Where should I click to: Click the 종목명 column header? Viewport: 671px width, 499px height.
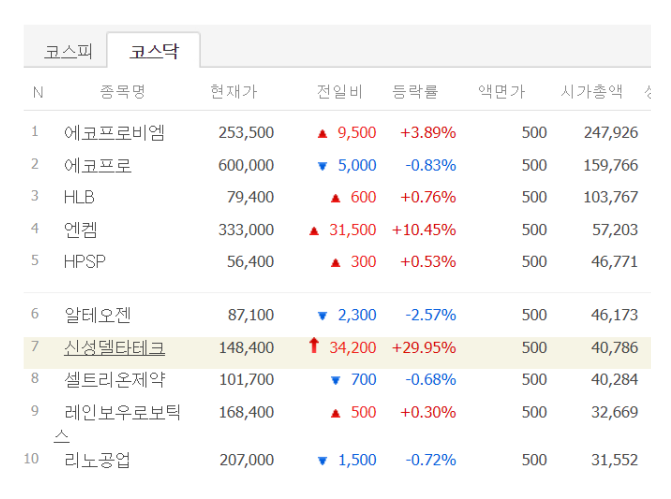[x=123, y=92]
